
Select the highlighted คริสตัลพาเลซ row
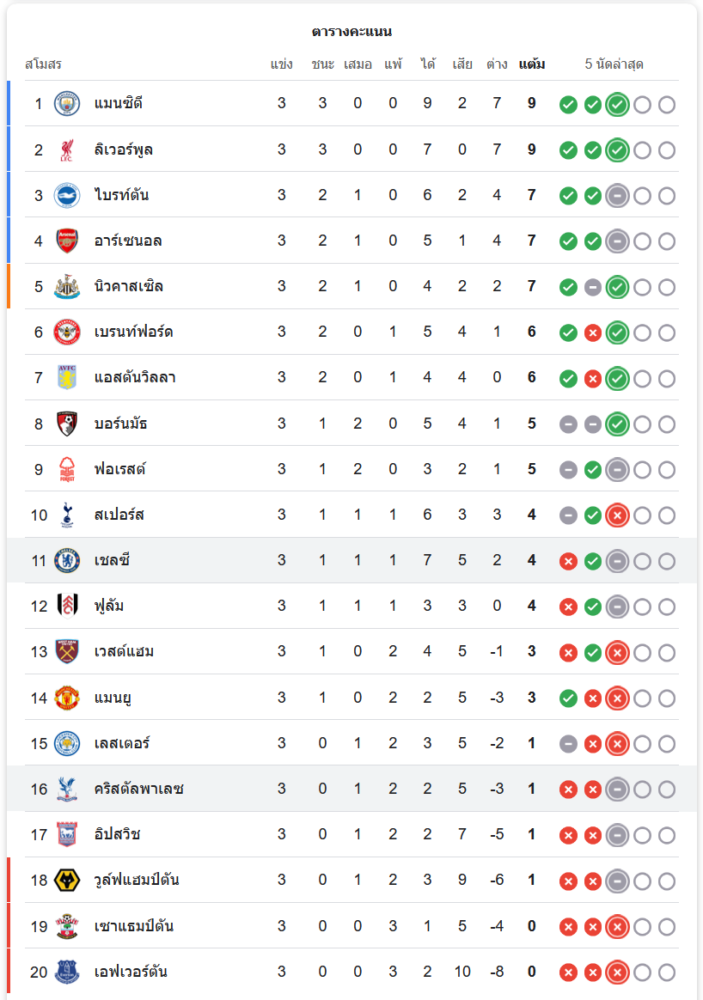(350, 789)
